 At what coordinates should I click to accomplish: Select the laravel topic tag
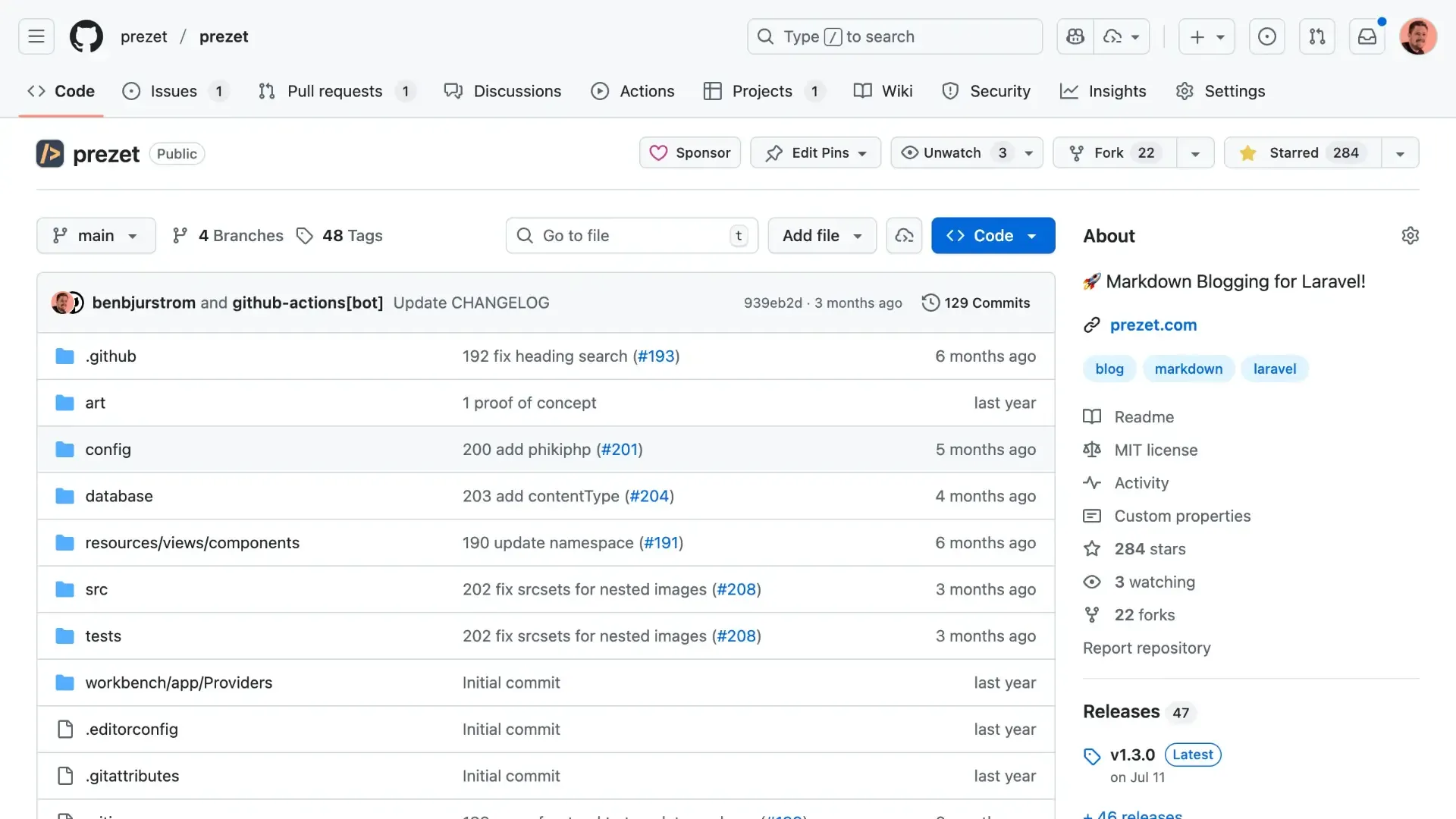(x=1274, y=369)
